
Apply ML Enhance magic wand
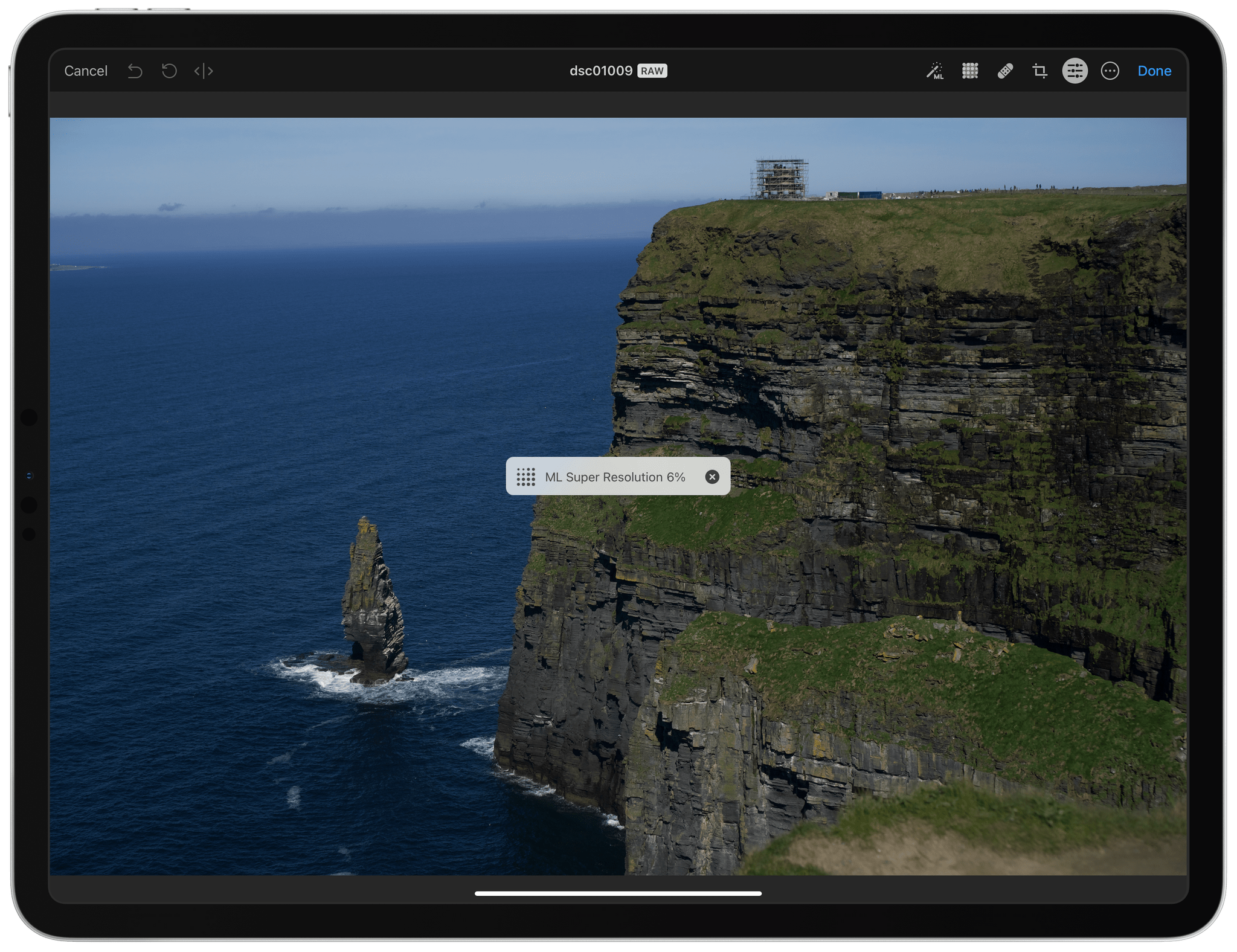click(935, 71)
